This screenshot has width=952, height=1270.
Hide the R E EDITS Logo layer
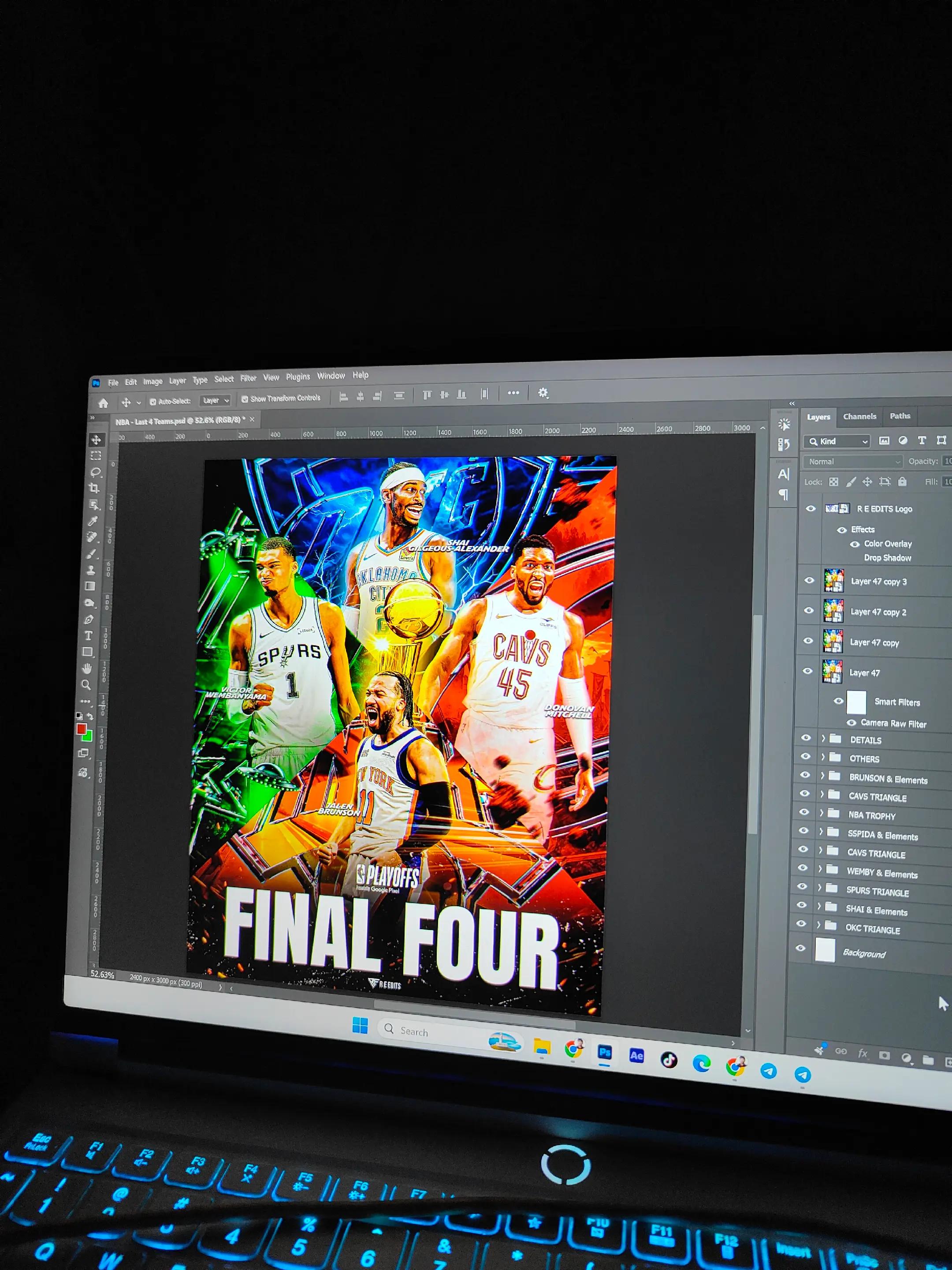[x=811, y=509]
